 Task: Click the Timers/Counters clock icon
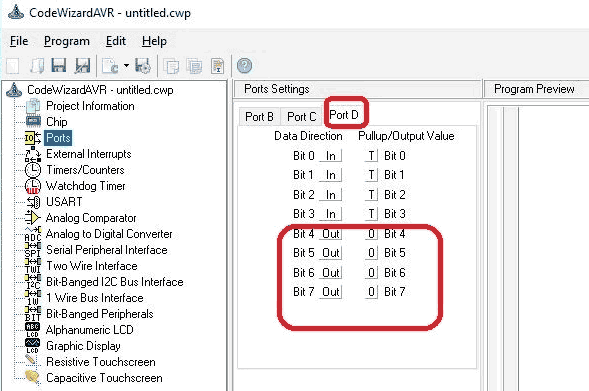[33, 170]
